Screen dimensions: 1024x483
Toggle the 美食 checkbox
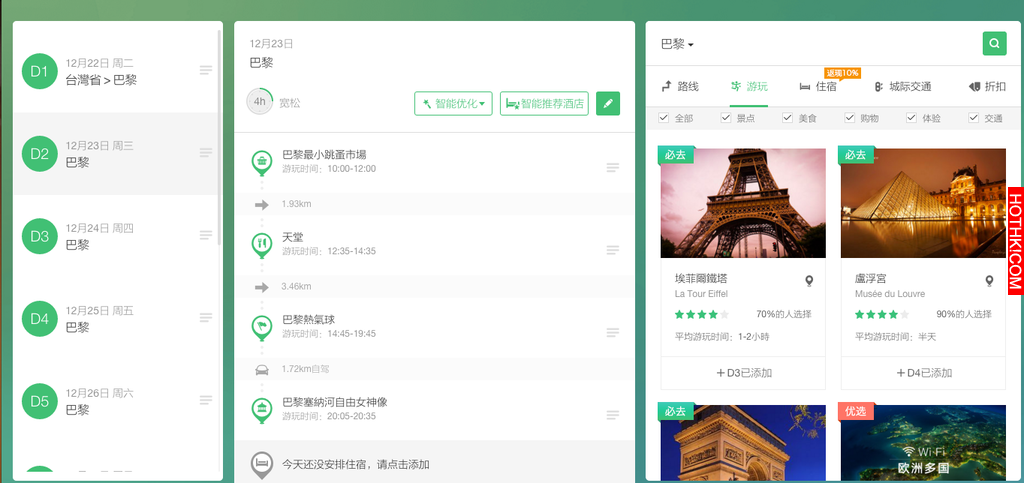pos(788,117)
